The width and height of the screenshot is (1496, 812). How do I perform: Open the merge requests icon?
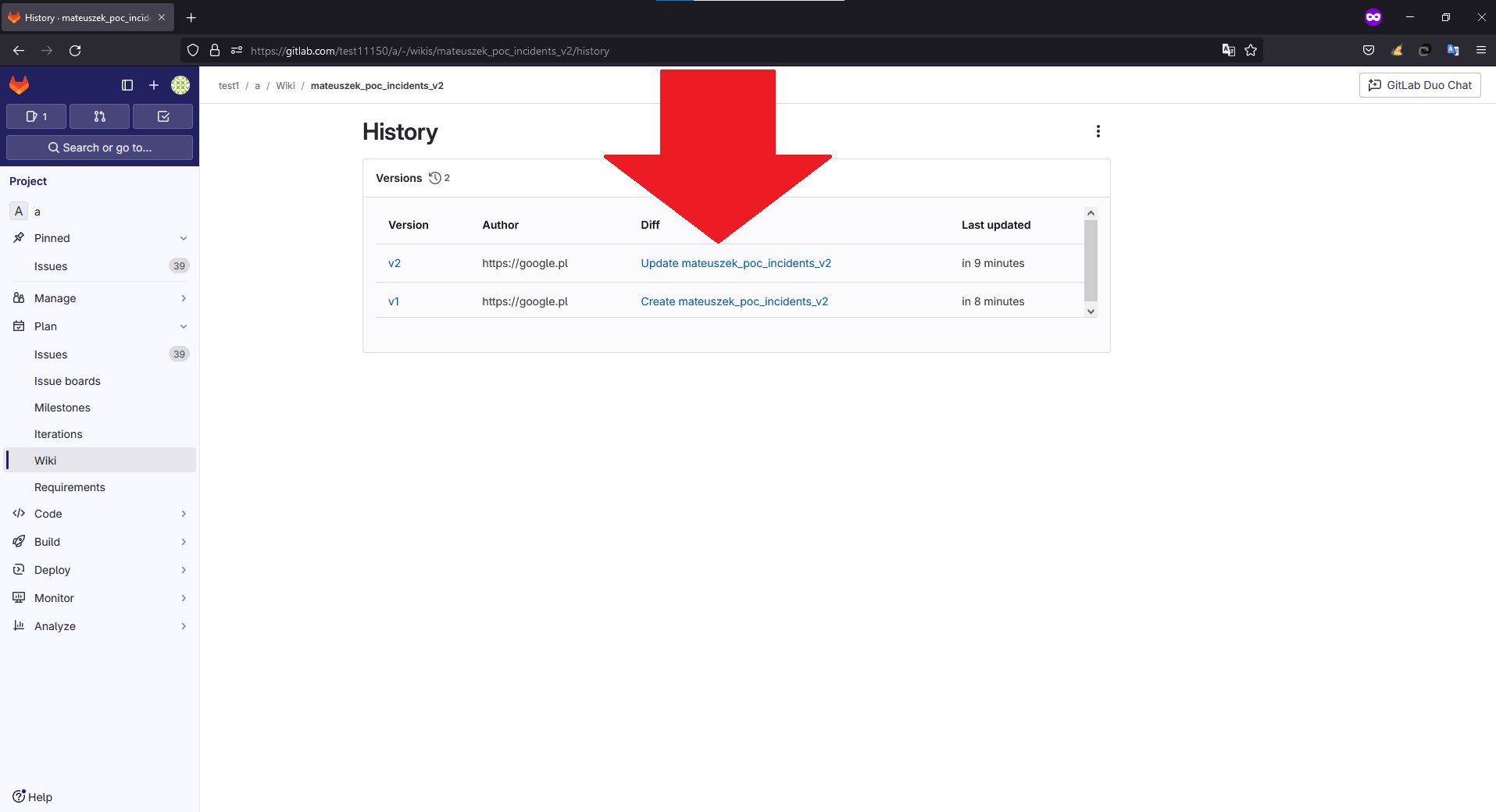[x=99, y=116]
